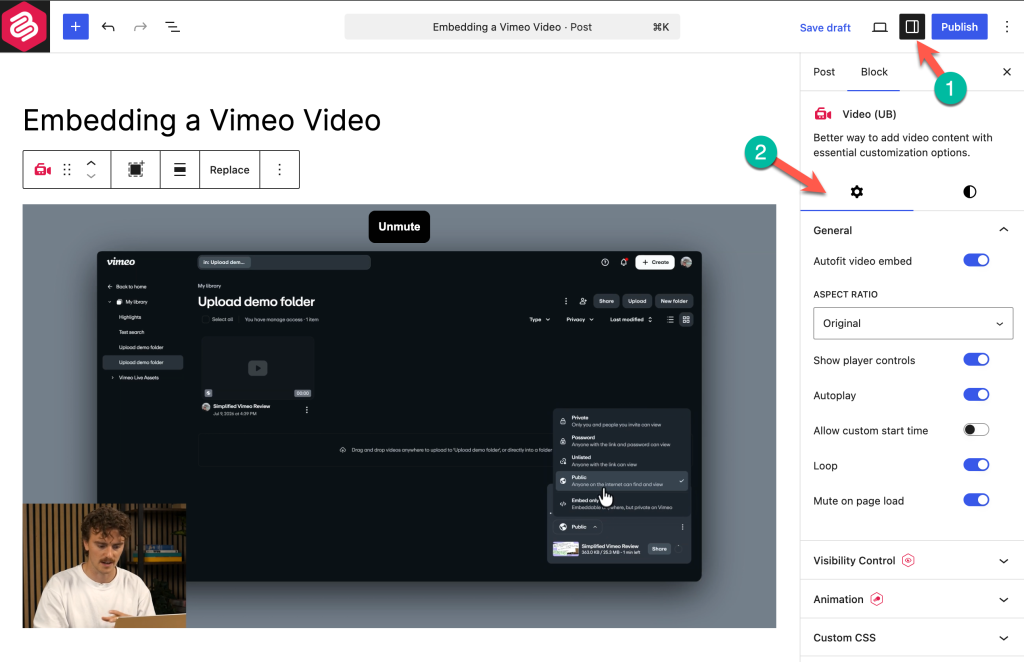Enable Allow custom start time switch

(x=976, y=430)
